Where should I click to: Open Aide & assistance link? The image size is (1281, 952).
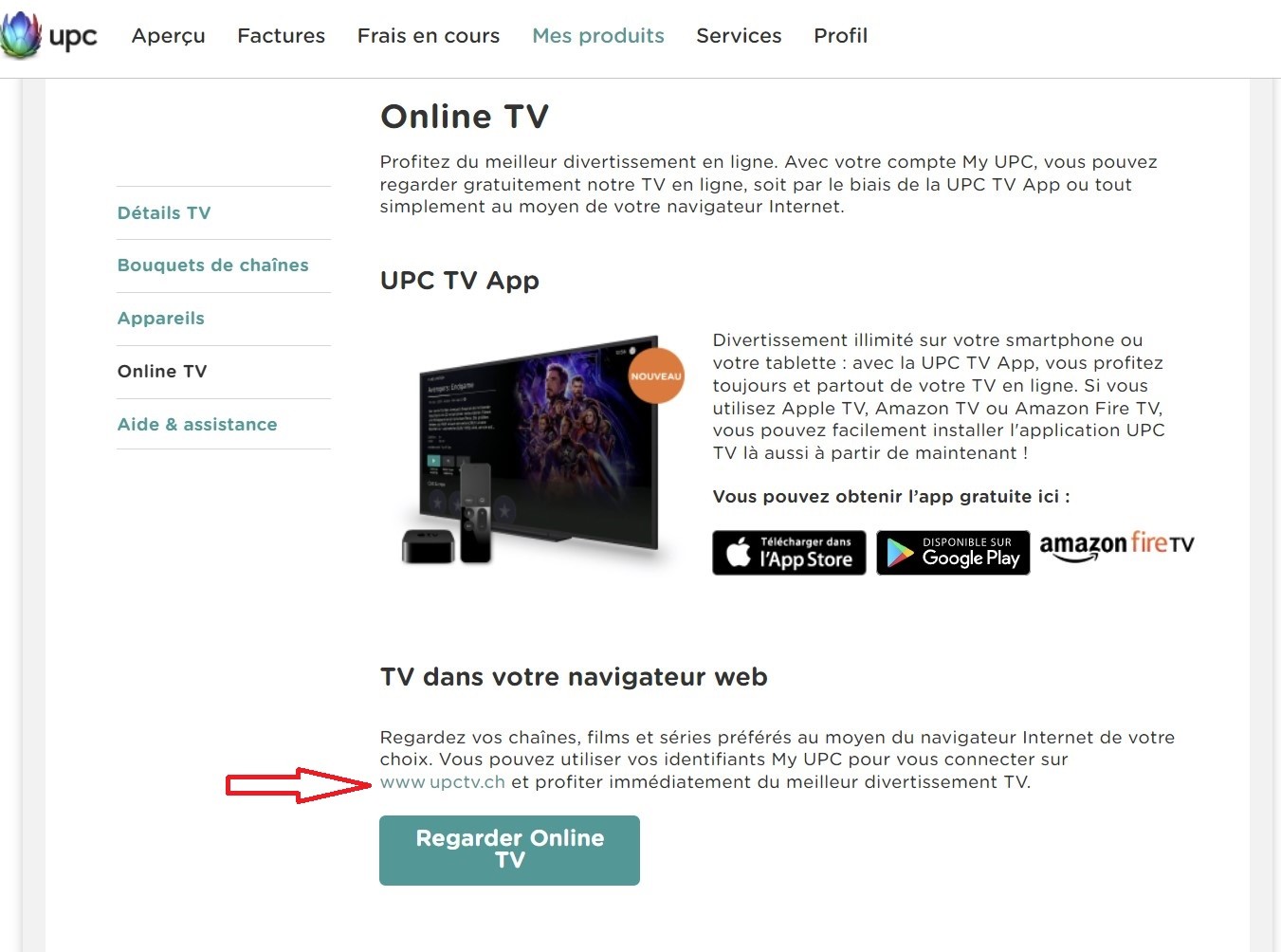coord(197,425)
